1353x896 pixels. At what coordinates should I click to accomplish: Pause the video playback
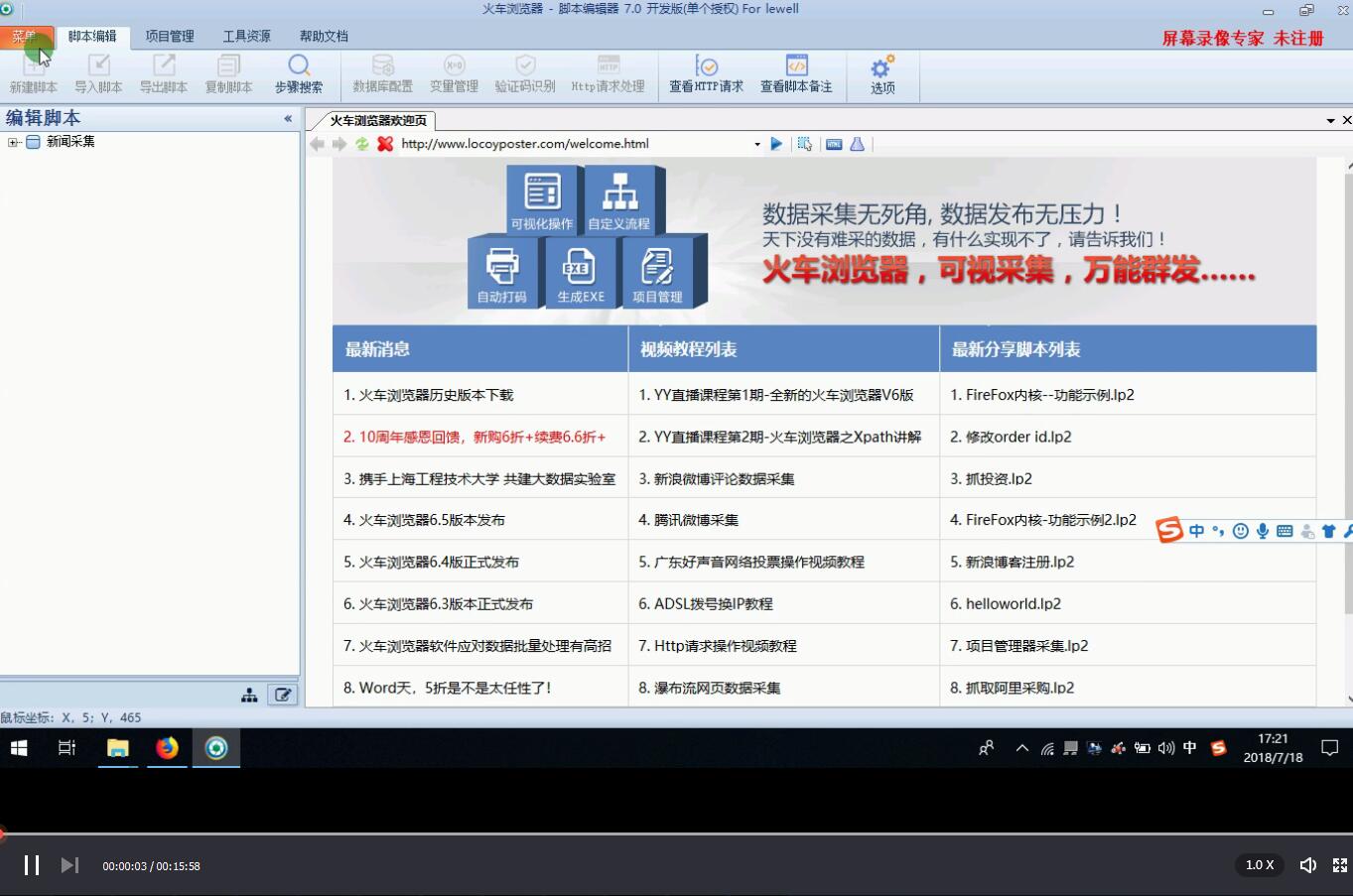pos(32,865)
